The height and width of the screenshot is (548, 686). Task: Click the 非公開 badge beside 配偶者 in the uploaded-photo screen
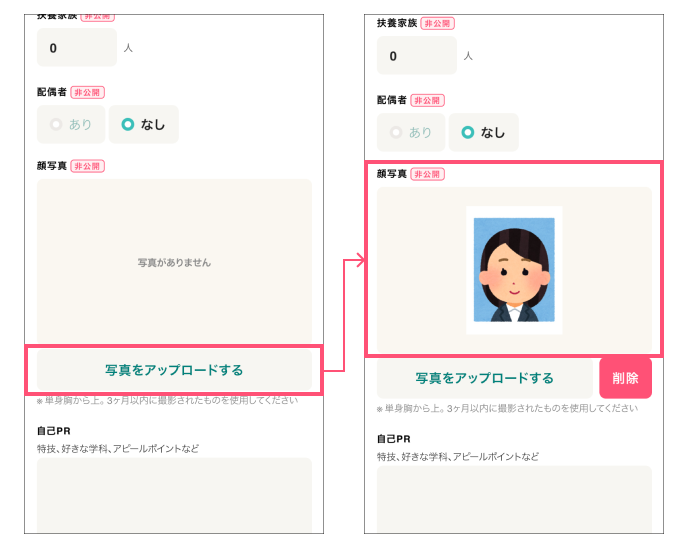[x=428, y=100]
